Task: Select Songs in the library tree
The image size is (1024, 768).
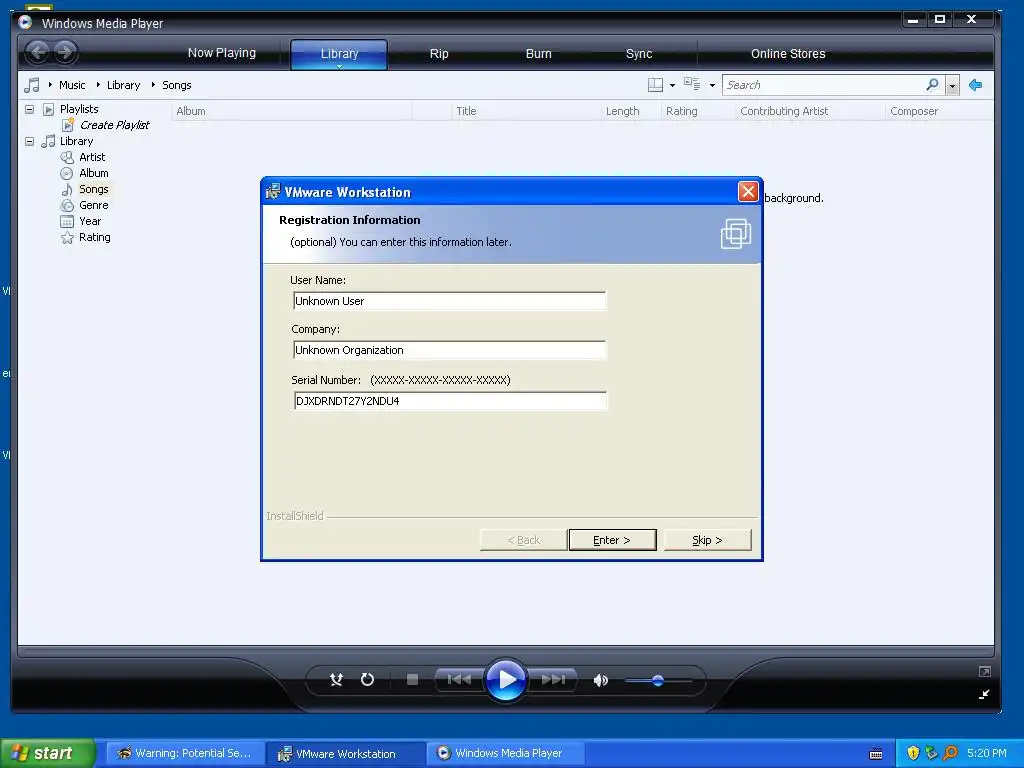Action: (x=93, y=189)
